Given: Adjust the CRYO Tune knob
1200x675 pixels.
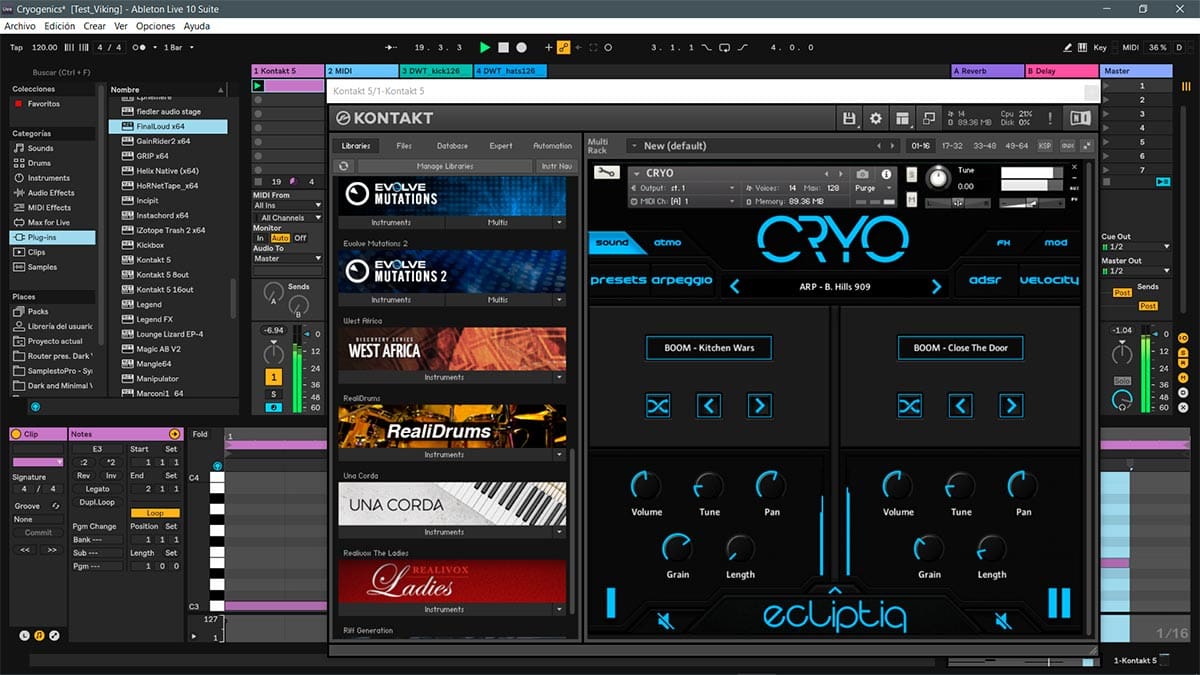Looking at the screenshot, I should click(938, 178).
